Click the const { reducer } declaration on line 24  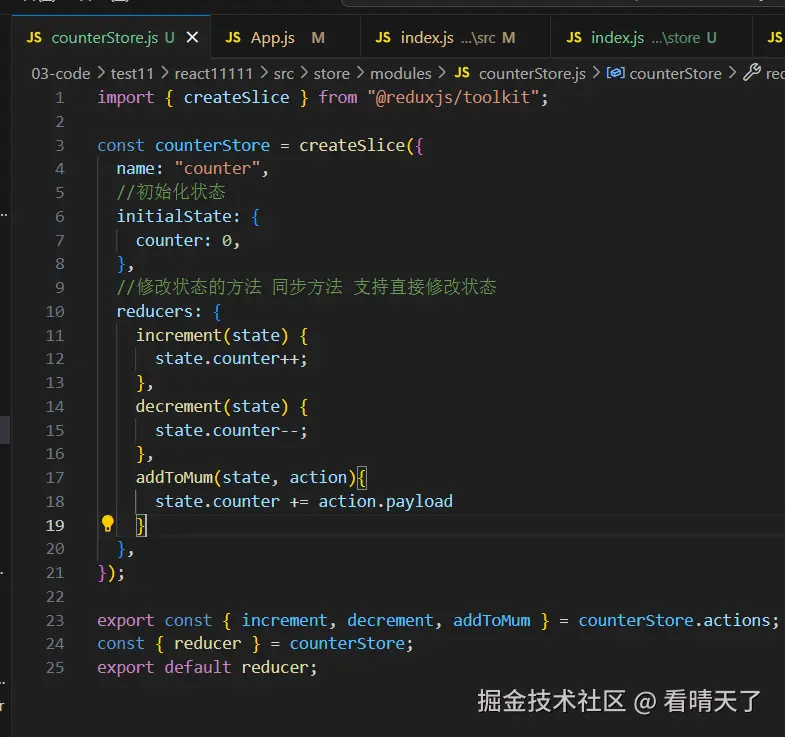tap(255, 644)
